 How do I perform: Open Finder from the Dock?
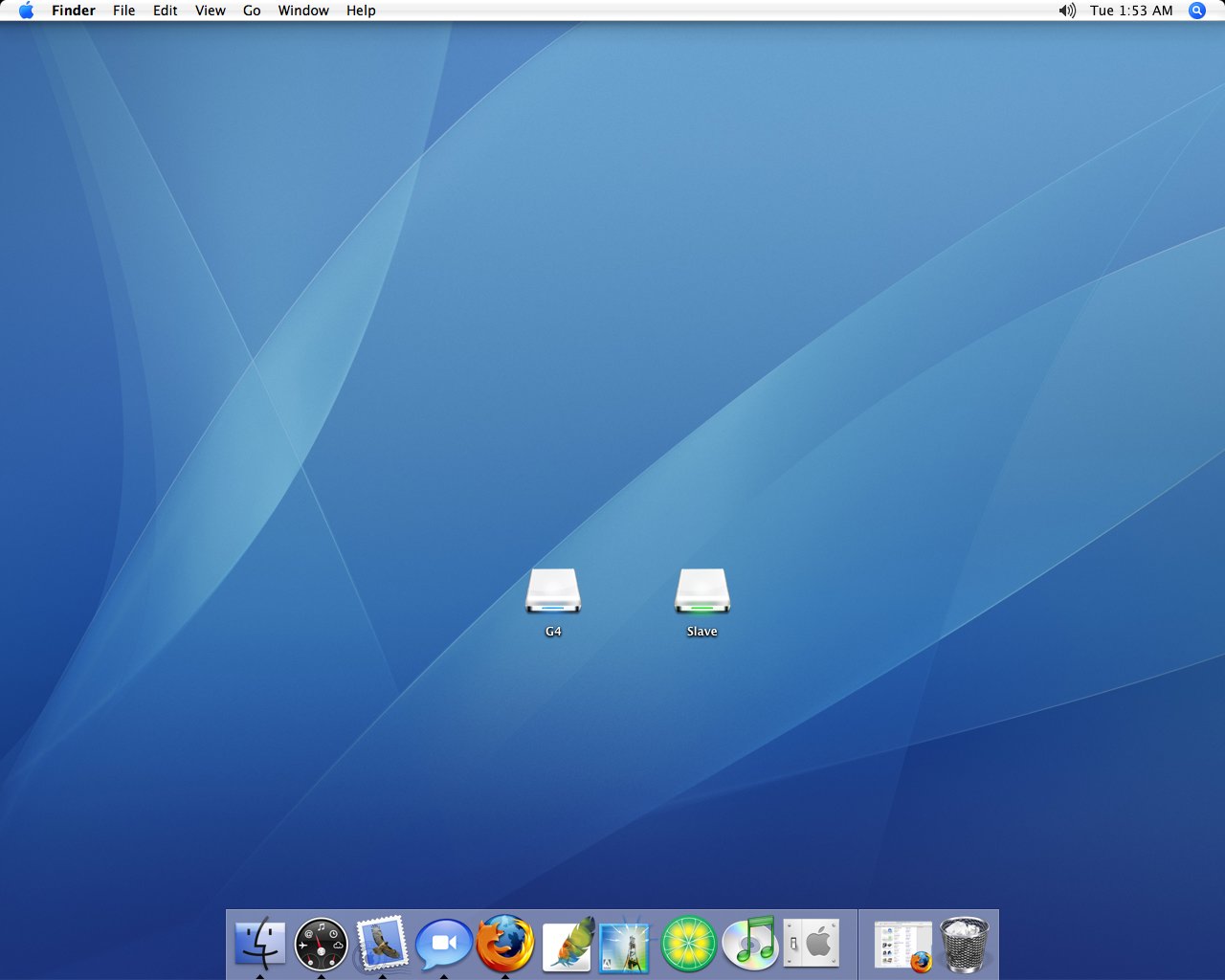[x=259, y=944]
